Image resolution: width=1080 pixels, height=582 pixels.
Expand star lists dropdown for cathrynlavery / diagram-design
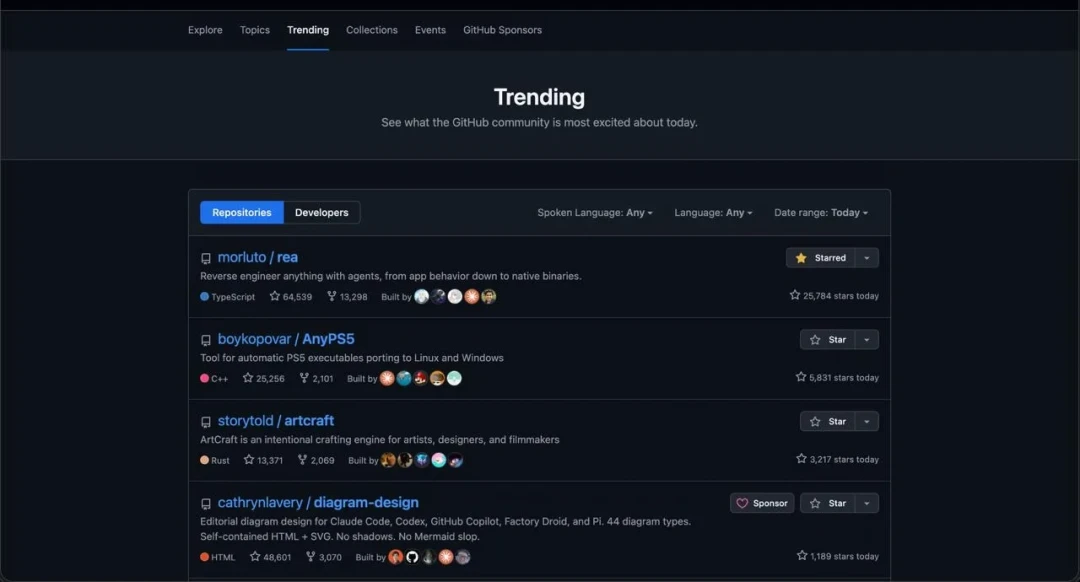click(x=866, y=503)
